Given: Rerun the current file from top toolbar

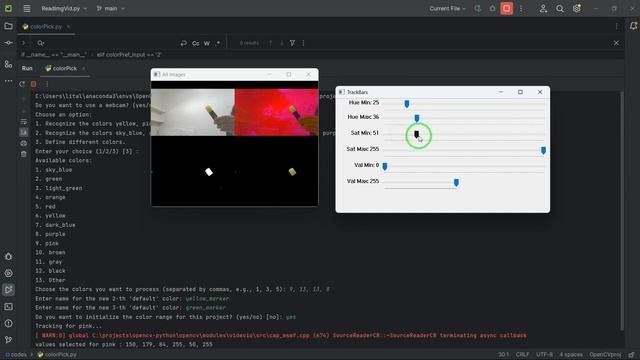Looking at the screenshot, I should point(478,8).
